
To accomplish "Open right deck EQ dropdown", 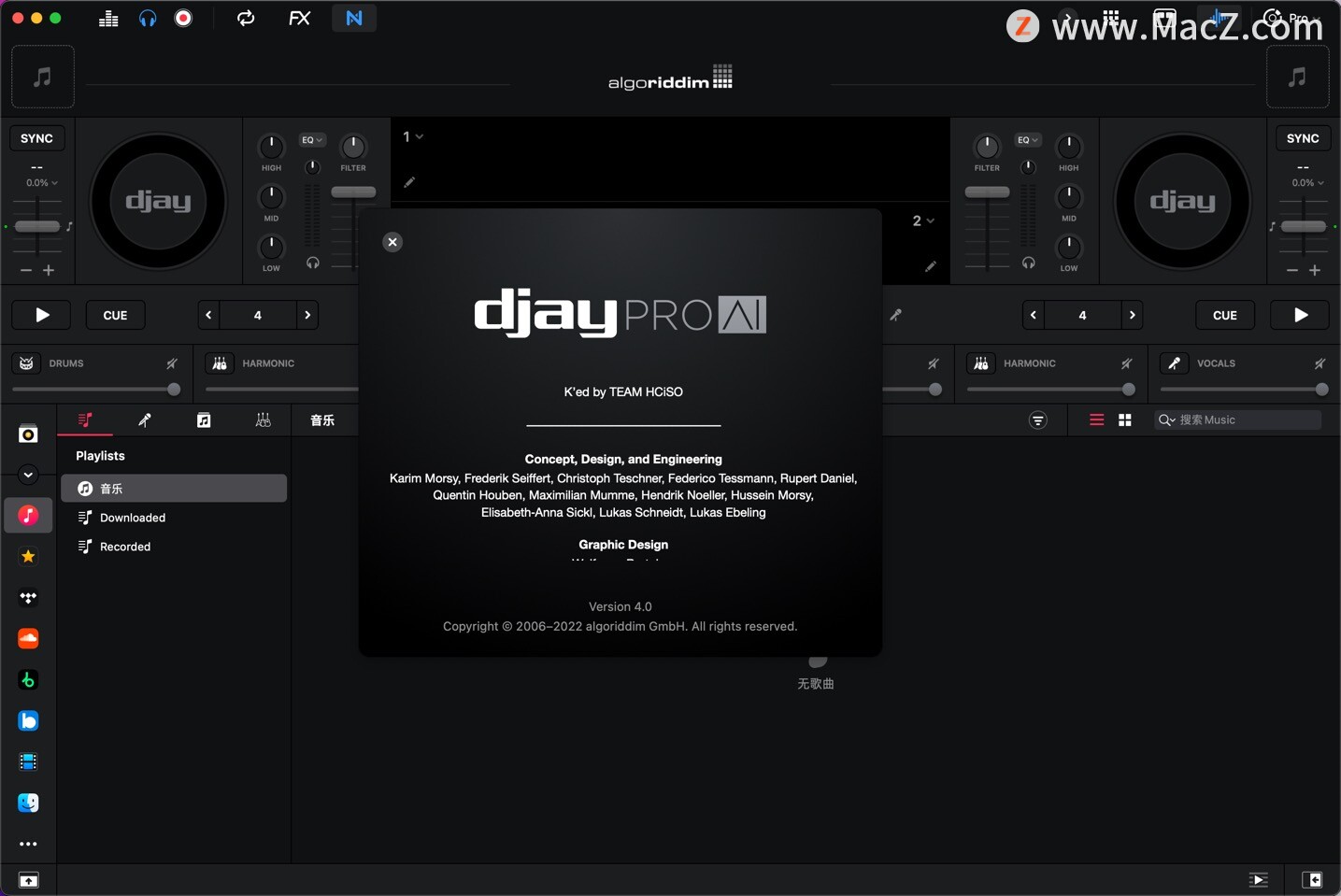I will pos(1028,140).
